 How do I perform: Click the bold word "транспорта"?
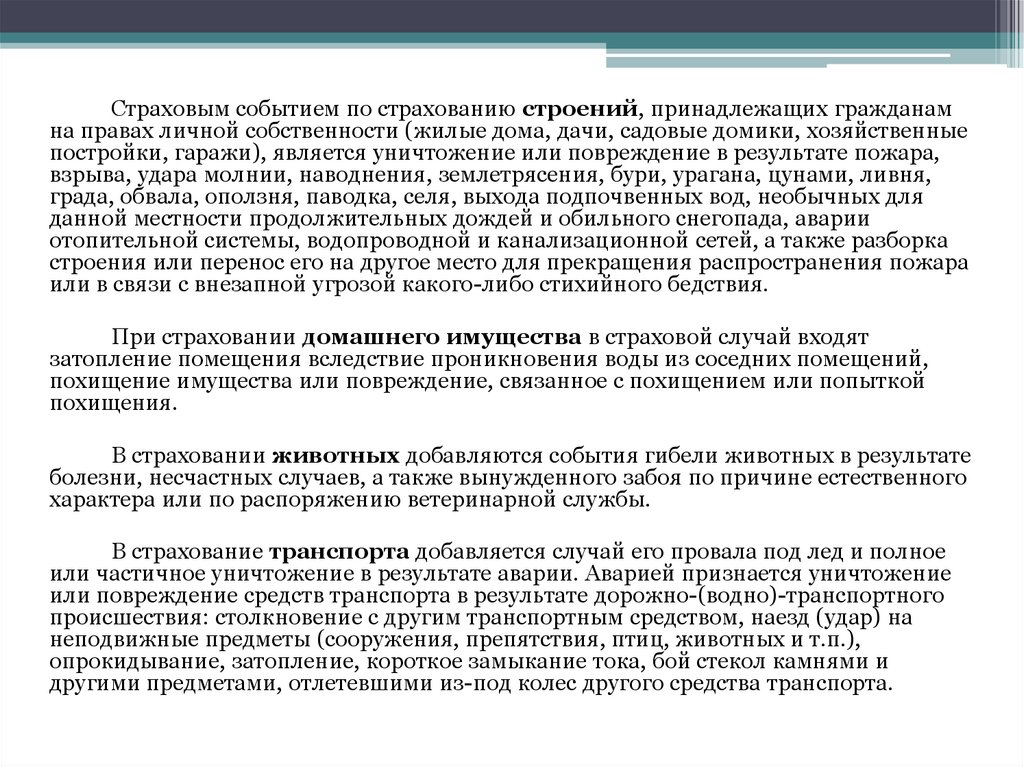[x=339, y=551]
